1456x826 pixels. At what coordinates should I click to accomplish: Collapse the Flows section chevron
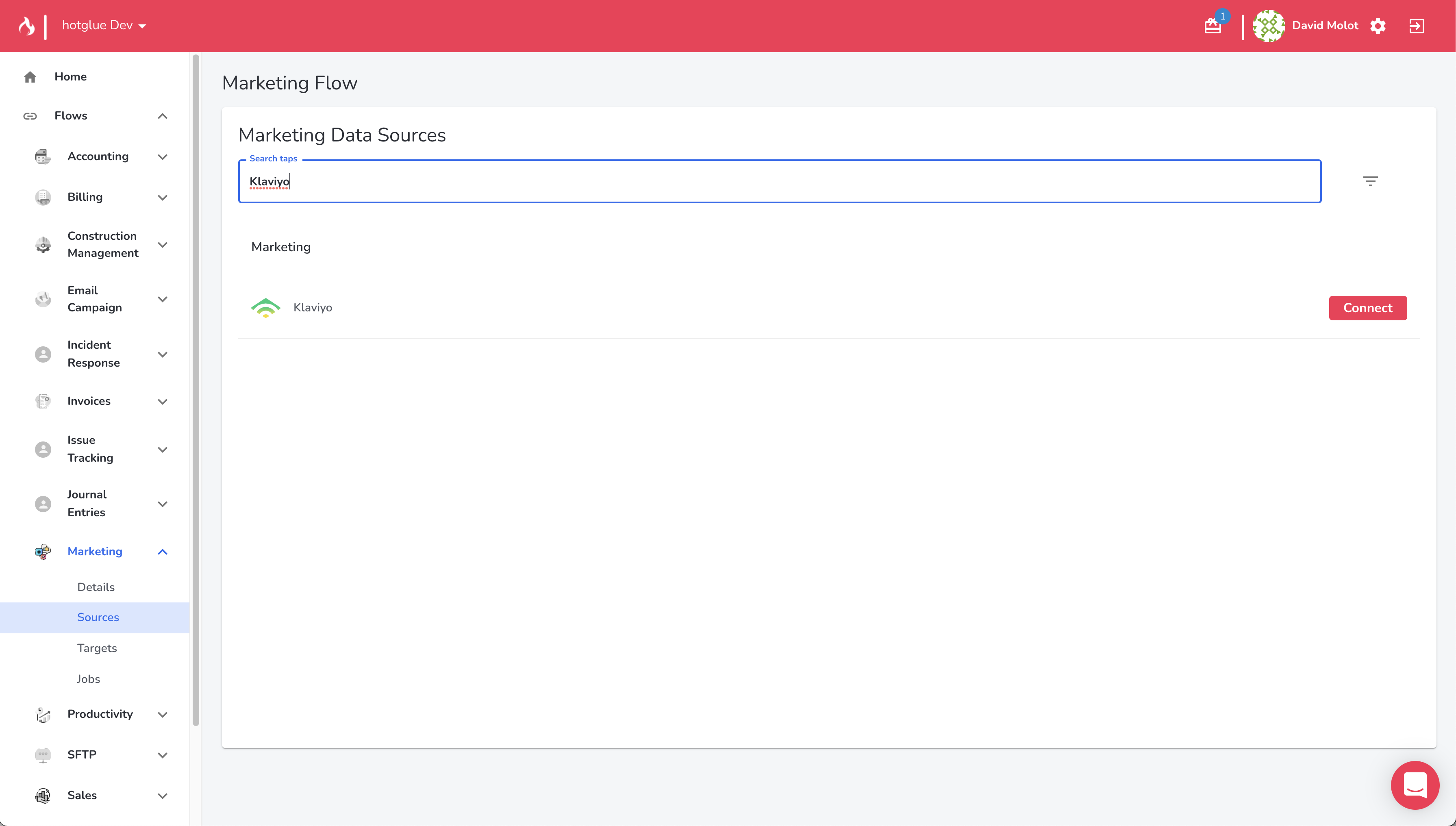[162, 116]
